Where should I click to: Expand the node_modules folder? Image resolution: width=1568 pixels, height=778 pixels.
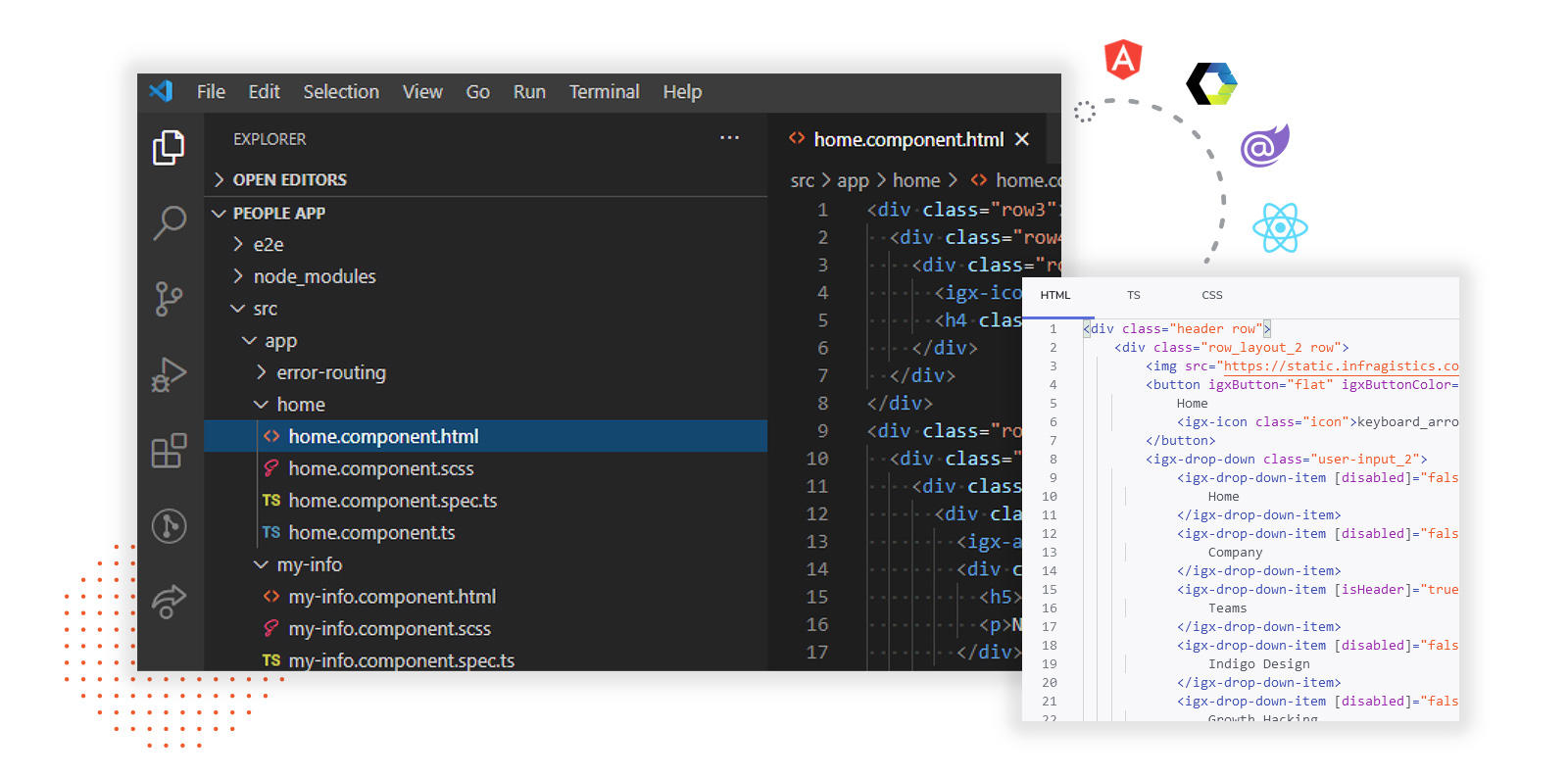coord(314,277)
